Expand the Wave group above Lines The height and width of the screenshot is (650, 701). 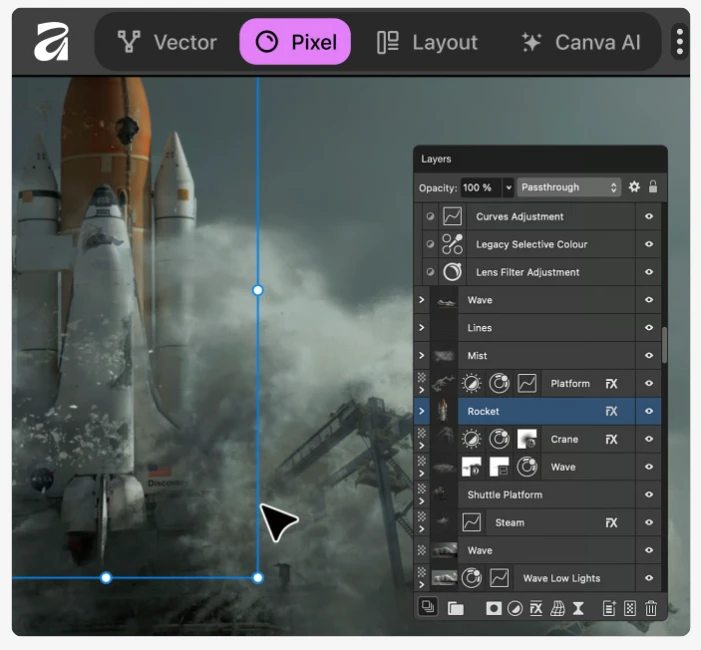coord(422,300)
